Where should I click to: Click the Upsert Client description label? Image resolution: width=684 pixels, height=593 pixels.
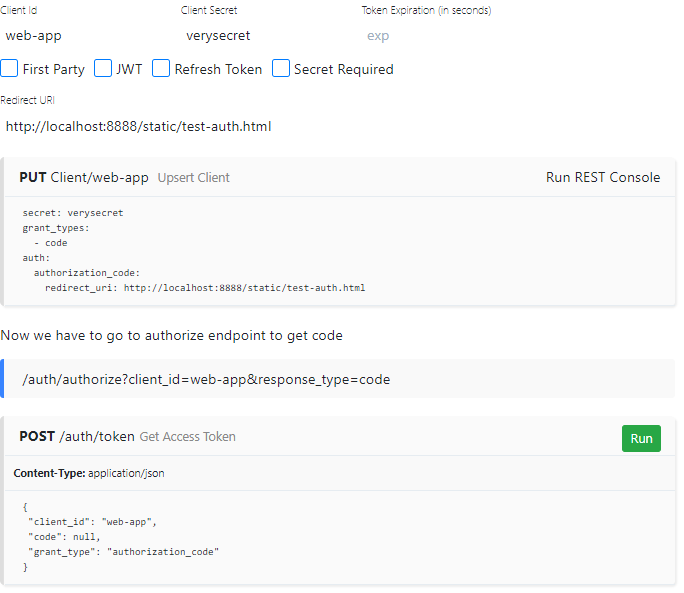(194, 178)
